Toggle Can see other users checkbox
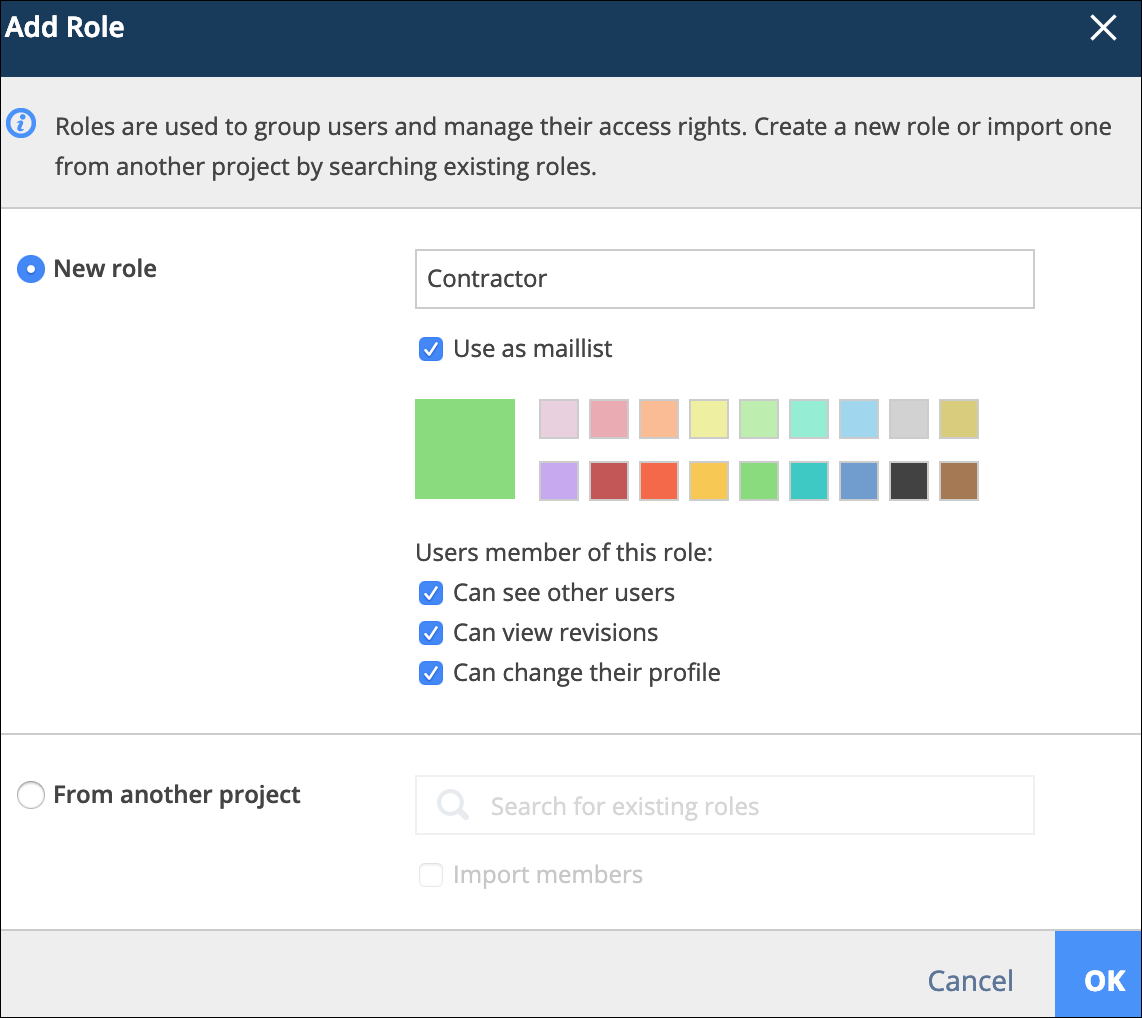 (x=430, y=593)
